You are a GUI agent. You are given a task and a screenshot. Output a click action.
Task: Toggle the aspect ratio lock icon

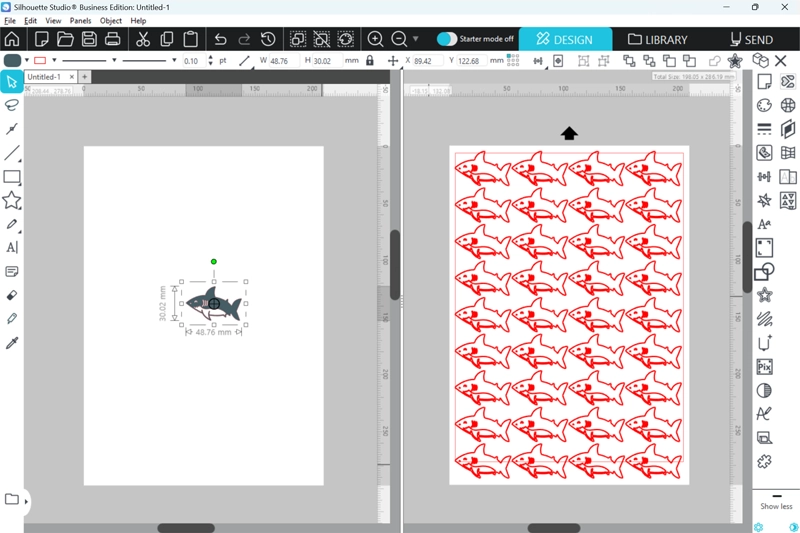point(370,61)
